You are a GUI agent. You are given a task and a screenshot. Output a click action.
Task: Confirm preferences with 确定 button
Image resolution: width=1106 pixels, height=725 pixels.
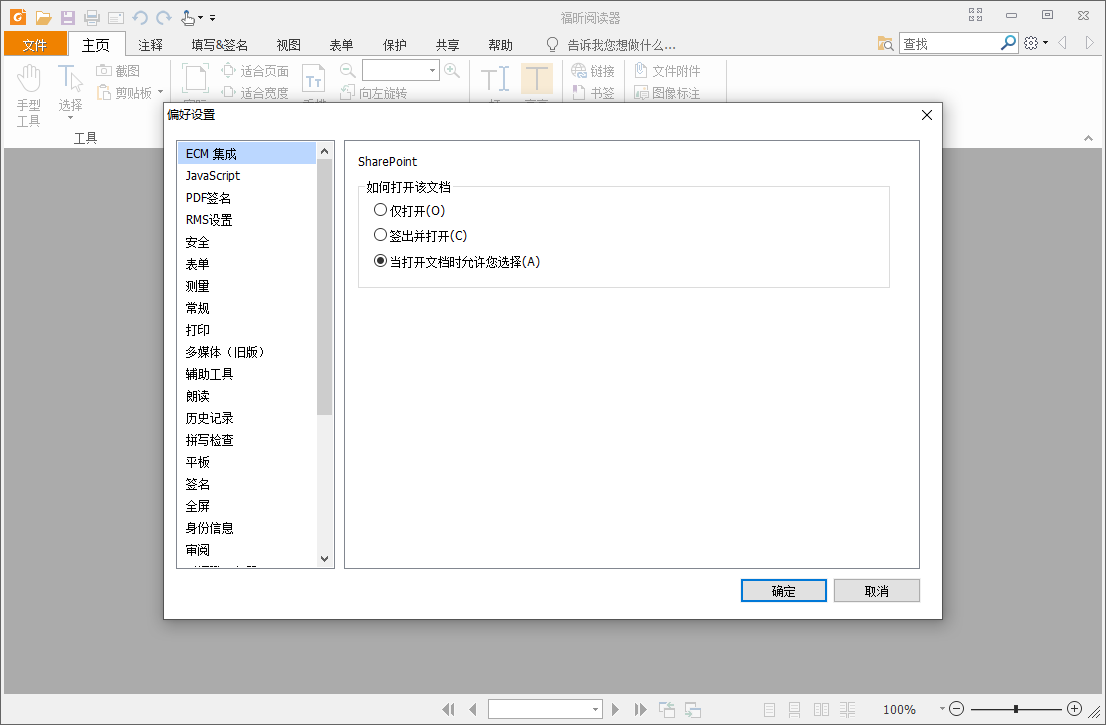783,590
